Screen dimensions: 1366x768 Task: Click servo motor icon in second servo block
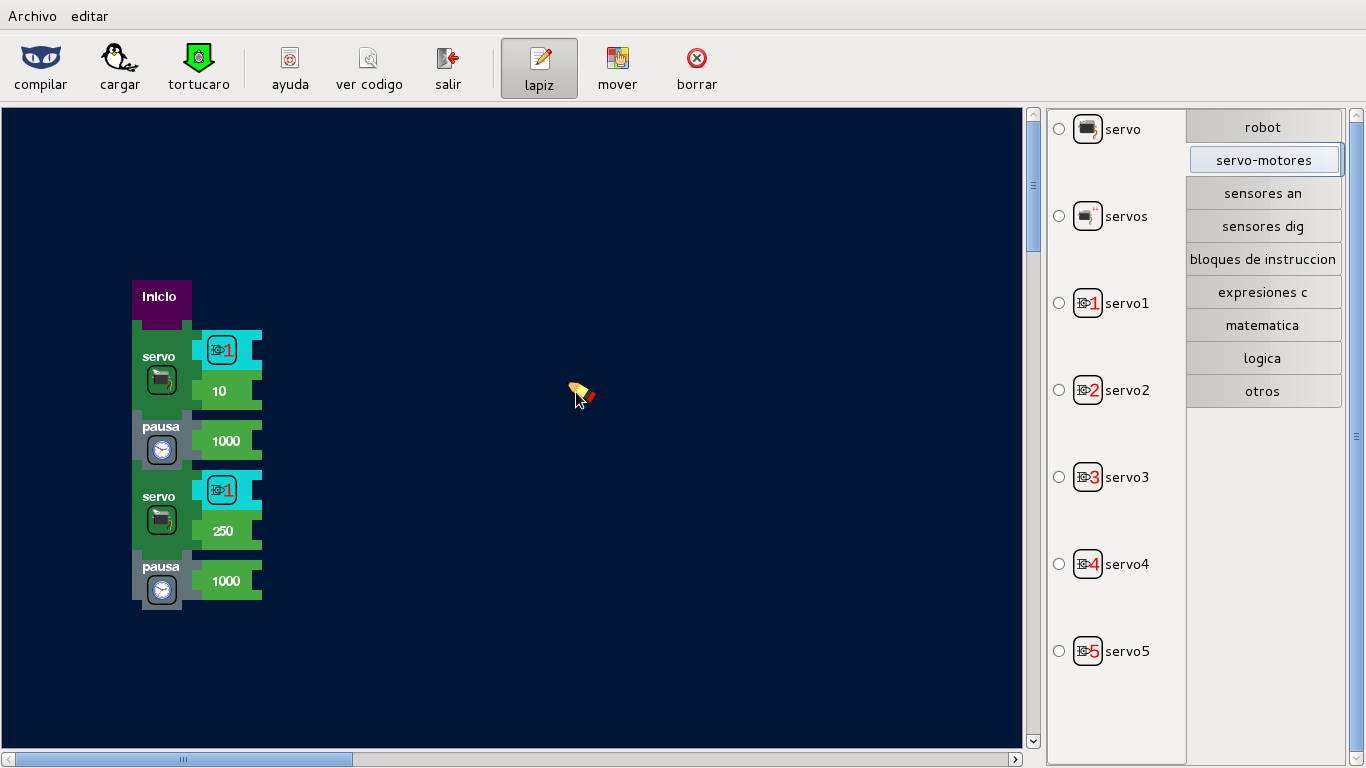click(162, 520)
